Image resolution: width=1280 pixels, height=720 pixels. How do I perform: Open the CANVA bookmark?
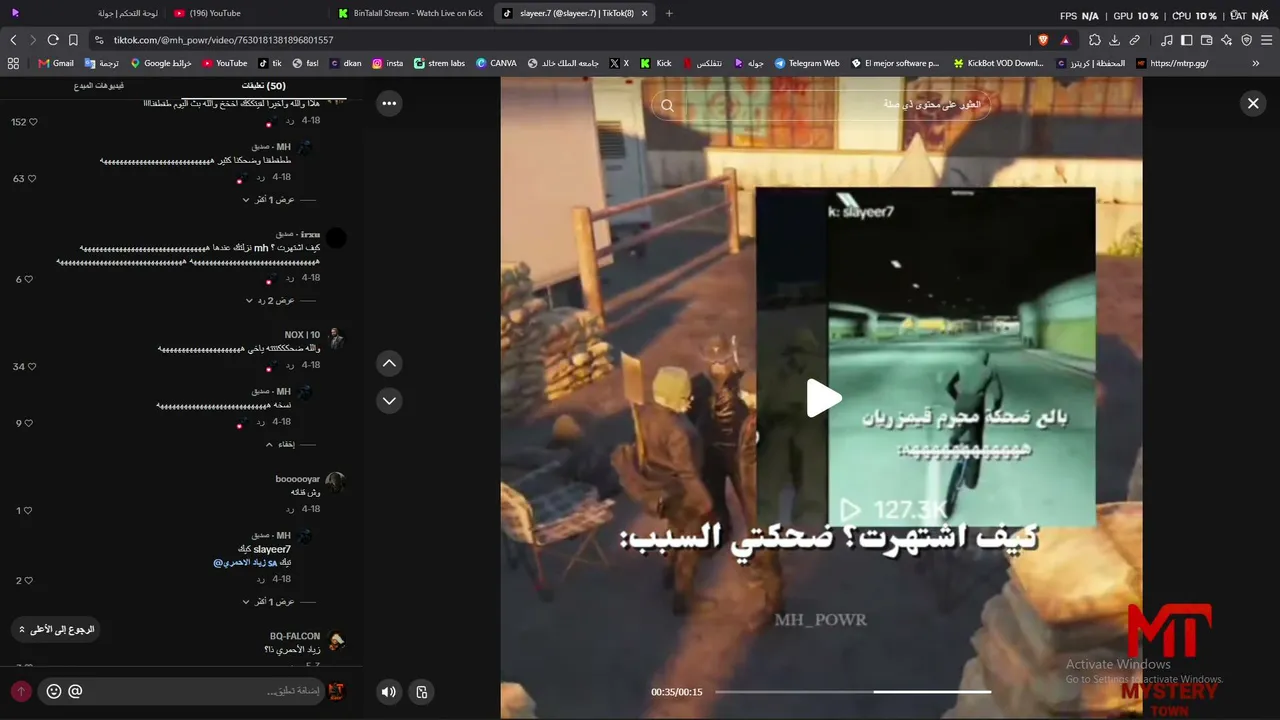click(x=497, y=63)
